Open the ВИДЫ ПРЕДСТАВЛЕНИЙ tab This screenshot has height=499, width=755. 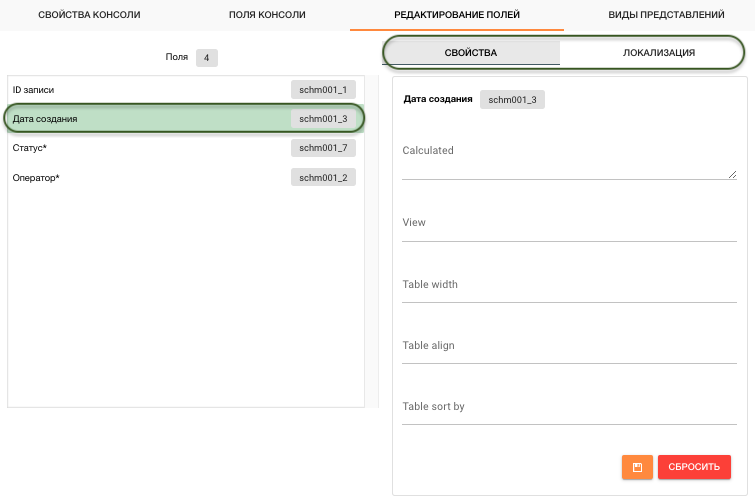[666, 15]
